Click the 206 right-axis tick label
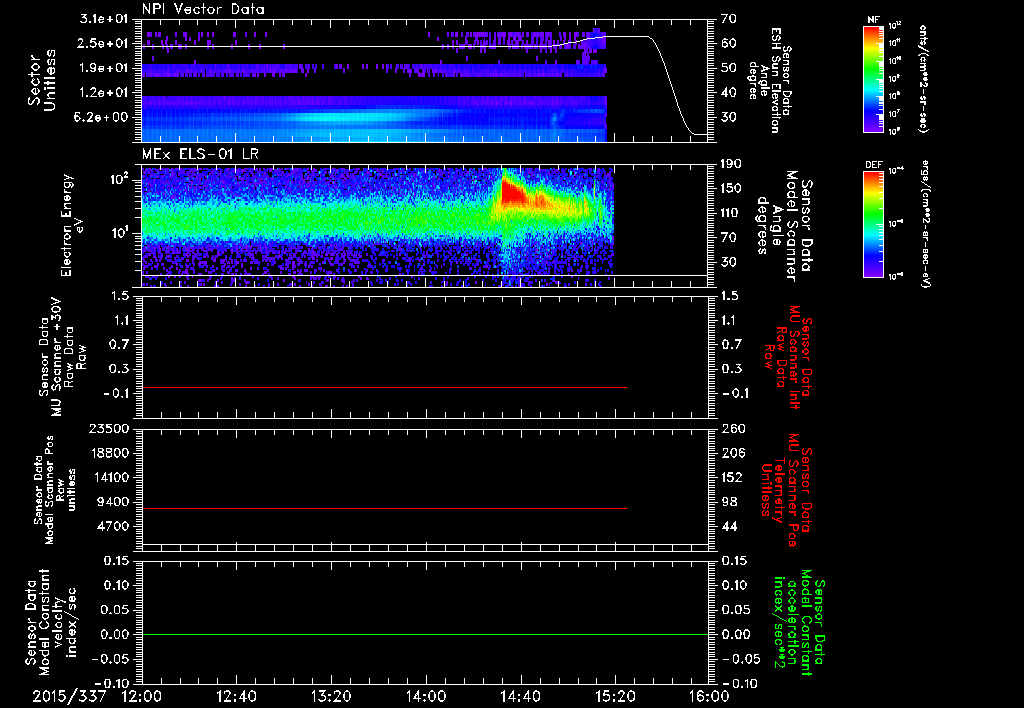The height and width of the screenshot is (708, 1024). click(732, 453)
